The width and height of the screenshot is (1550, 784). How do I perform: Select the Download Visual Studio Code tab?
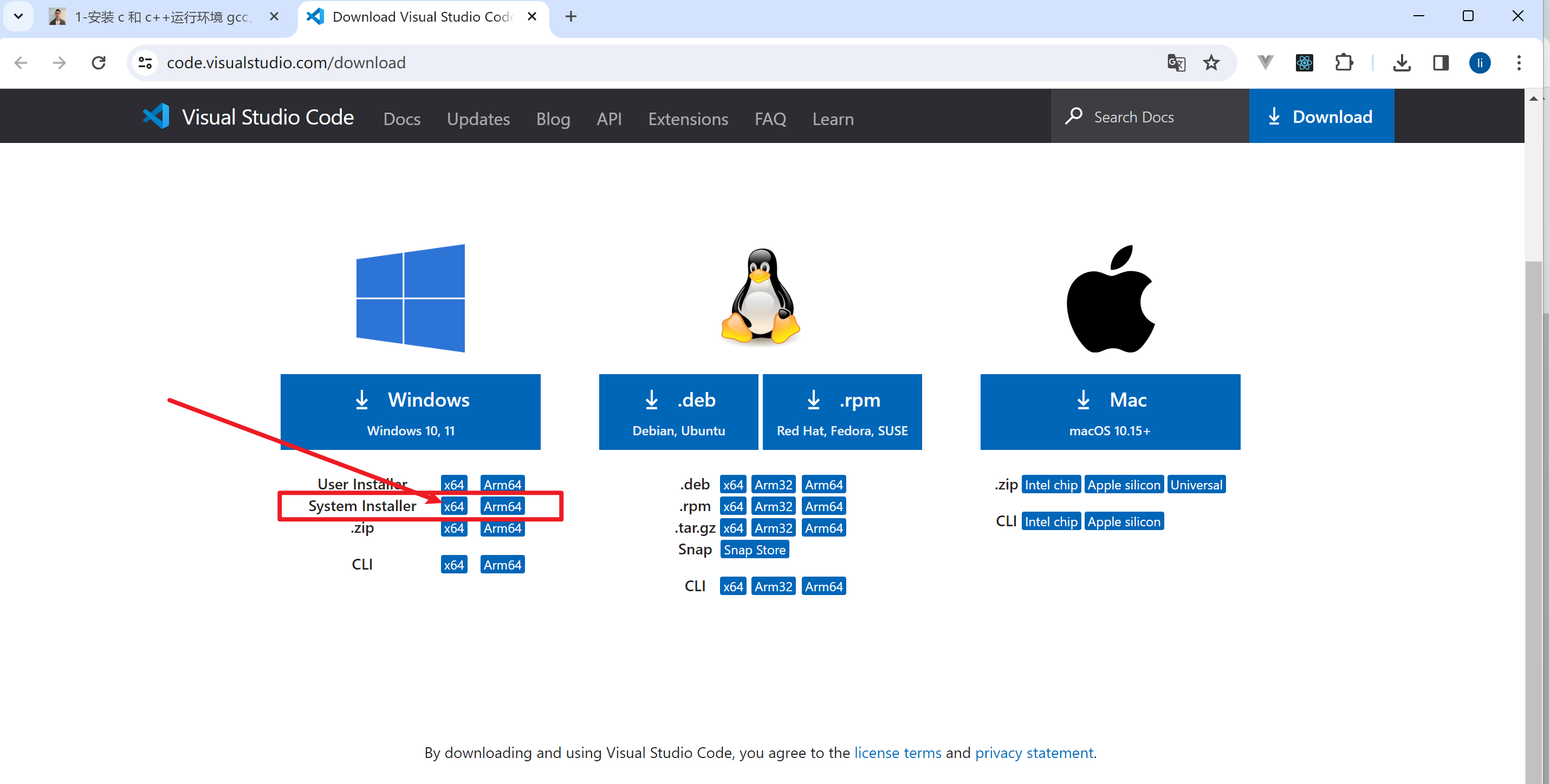[424, 17]
